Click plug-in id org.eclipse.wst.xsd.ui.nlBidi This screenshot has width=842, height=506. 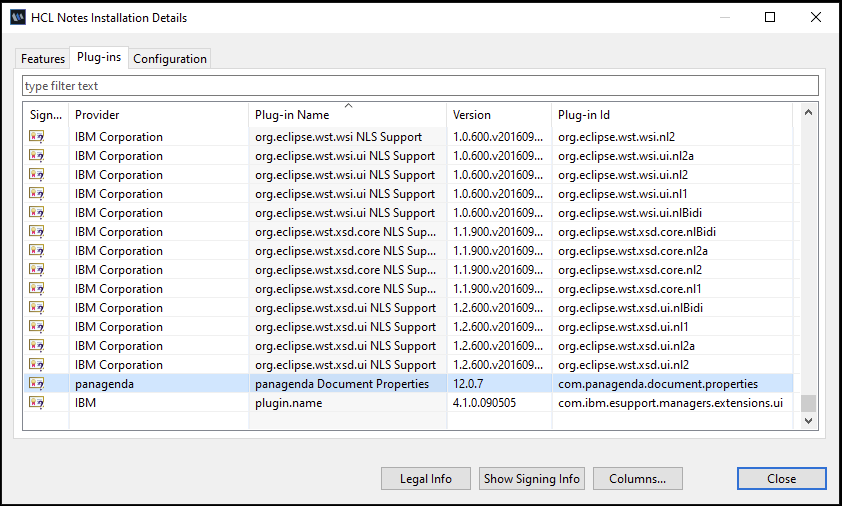coord(630,308)
